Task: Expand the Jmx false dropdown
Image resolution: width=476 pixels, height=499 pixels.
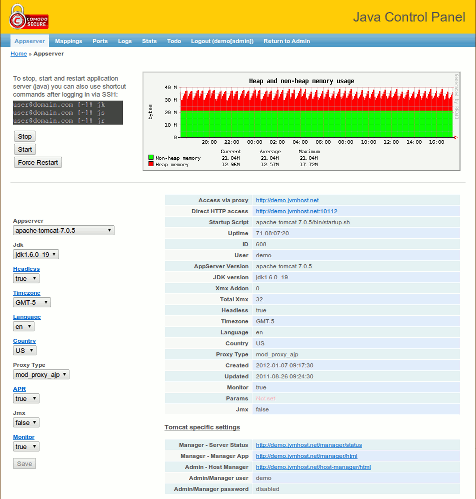Action: [x=26, y=422]
